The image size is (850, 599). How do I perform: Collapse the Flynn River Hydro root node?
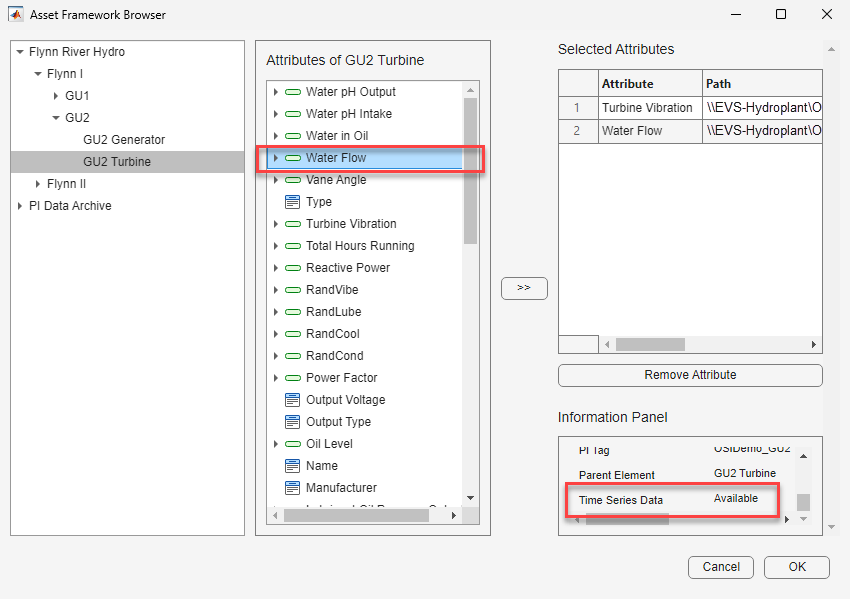tap(18, 51)
